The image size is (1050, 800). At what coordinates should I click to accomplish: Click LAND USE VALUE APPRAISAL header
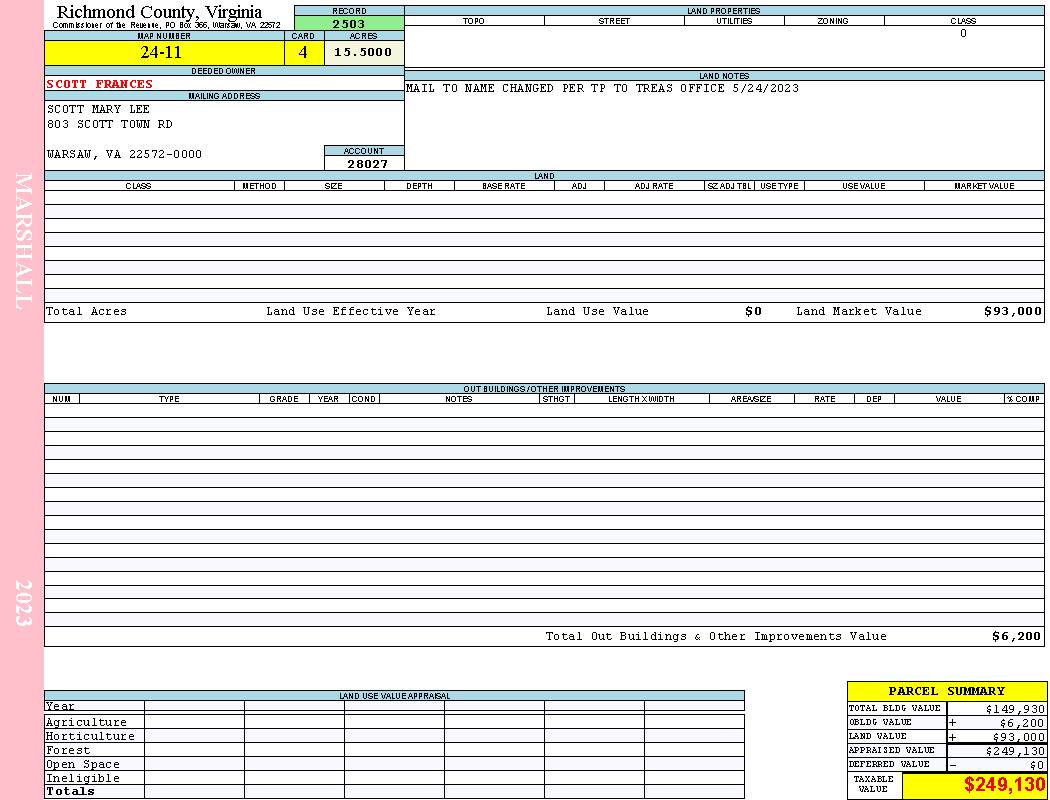tap(394, 696)
